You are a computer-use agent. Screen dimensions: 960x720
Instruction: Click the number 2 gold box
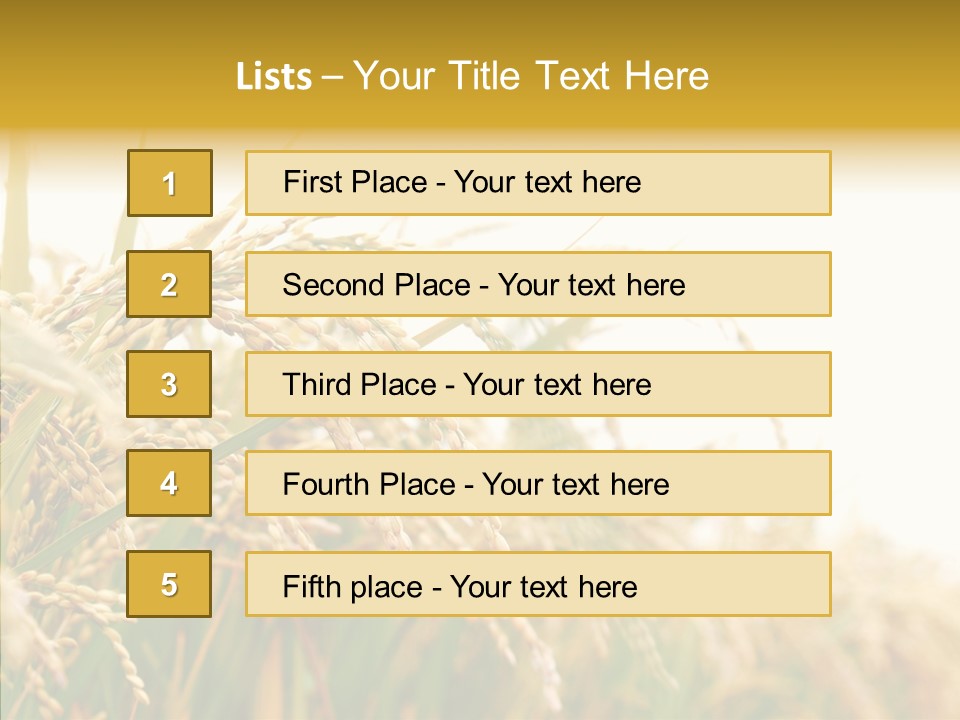pyautogui.click(x=169, y=284)
